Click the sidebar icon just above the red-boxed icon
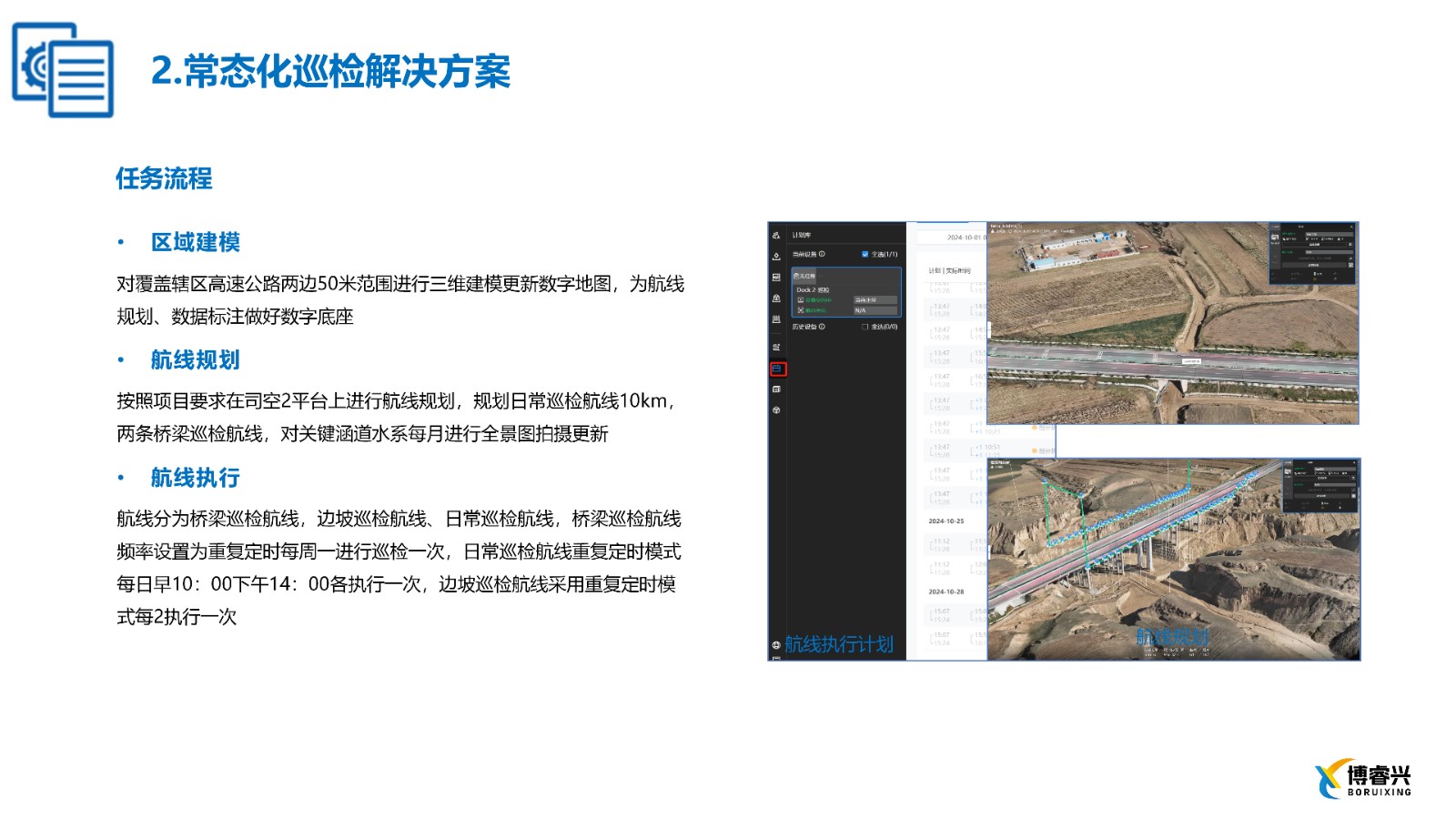Screen dimensions: 1456x819 pos(776,347)
